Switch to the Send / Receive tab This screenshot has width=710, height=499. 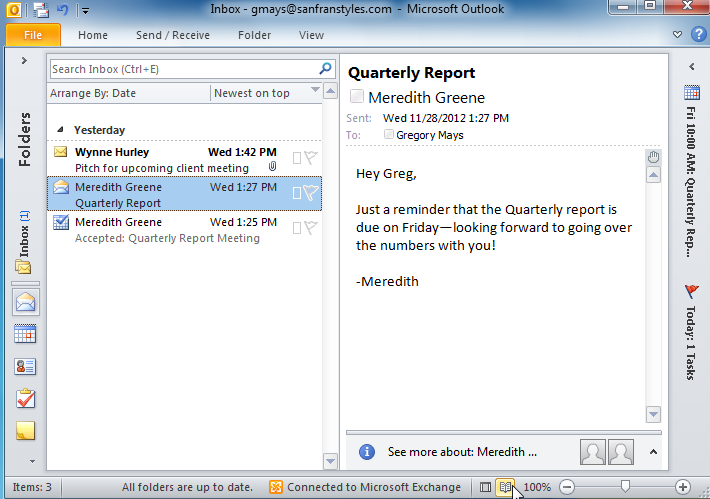pos(172,35)
